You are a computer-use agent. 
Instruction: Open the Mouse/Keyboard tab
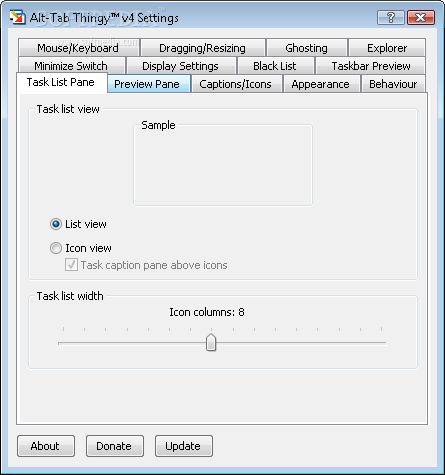(x=79, y=48)
